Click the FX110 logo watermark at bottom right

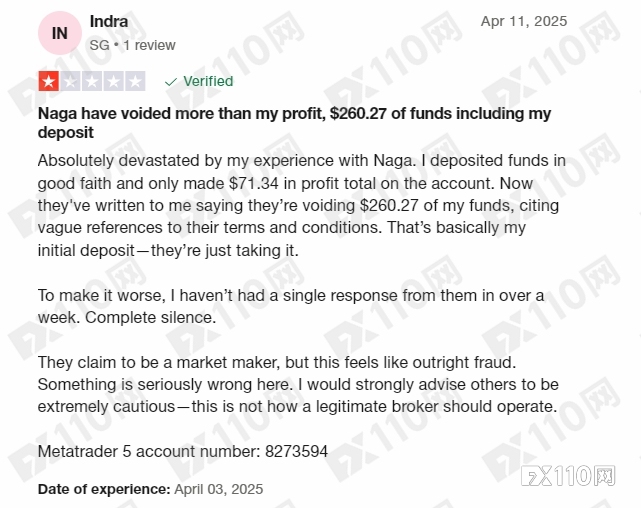coord(568,476)
